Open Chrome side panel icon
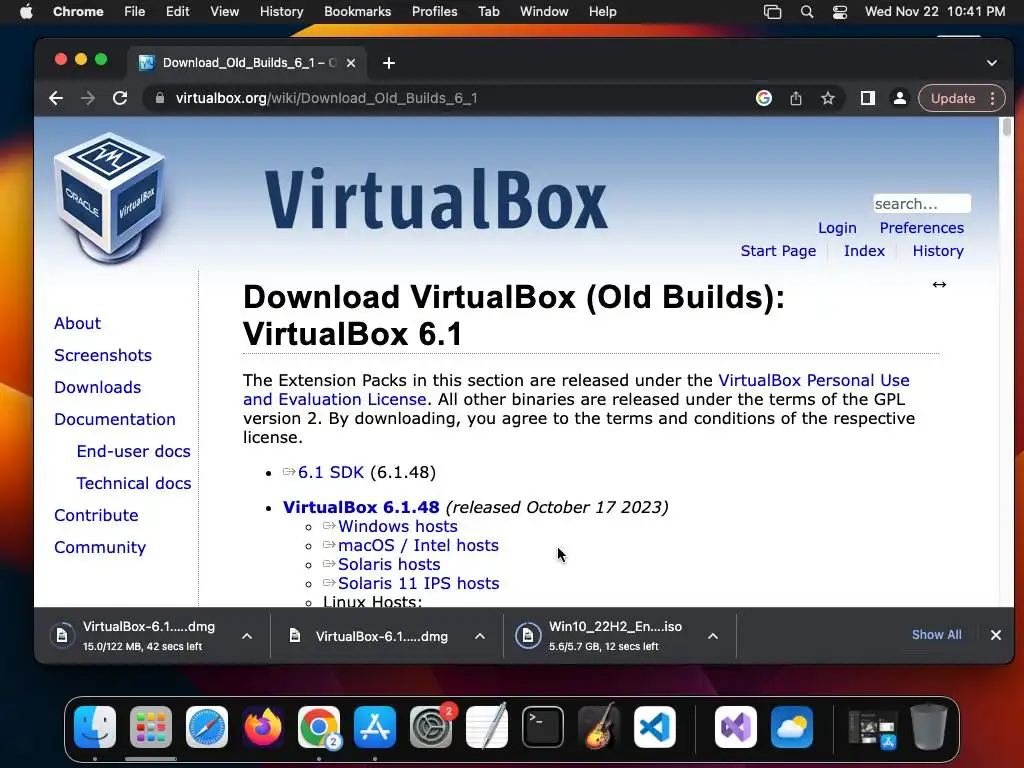The height and width of the screenshot is (768, 1024). pos(867,99)
